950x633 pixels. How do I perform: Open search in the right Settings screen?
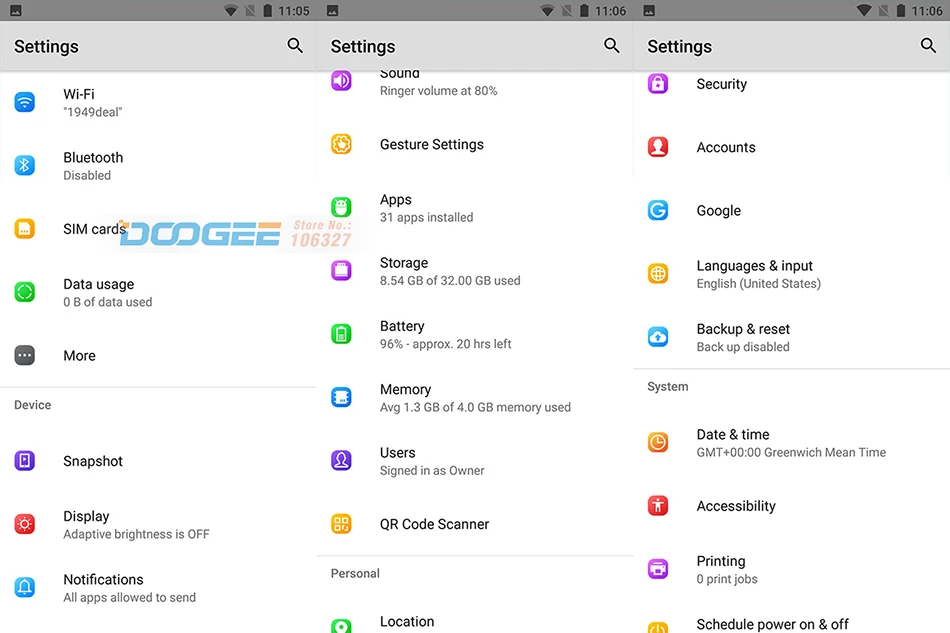[x=928, y=45]
